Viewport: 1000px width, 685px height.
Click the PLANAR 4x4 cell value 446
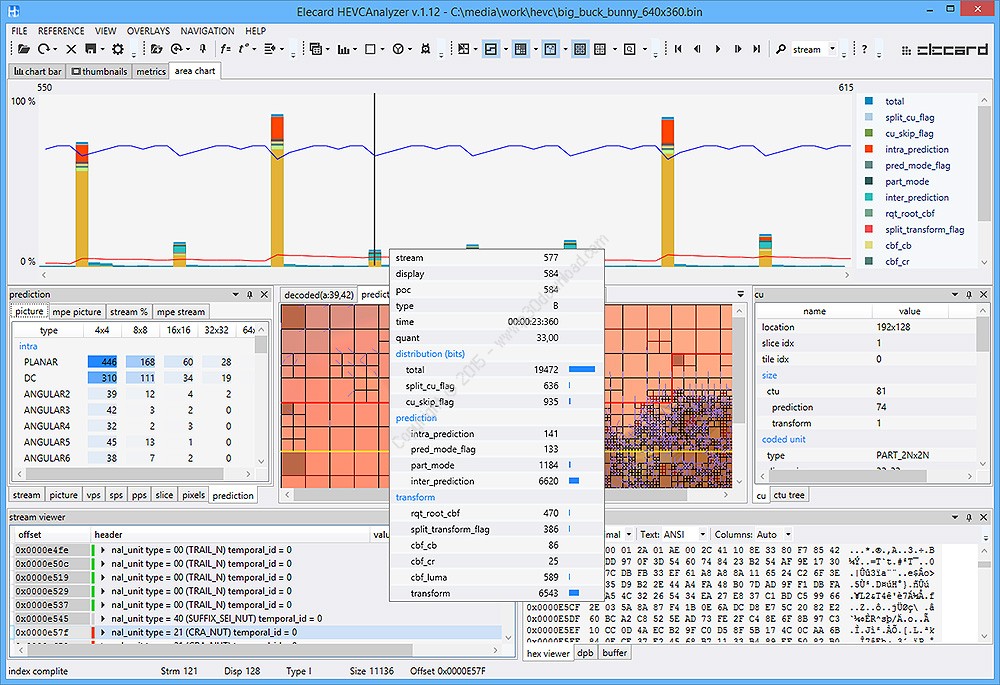pyautogui.click(x=103, y=362)
